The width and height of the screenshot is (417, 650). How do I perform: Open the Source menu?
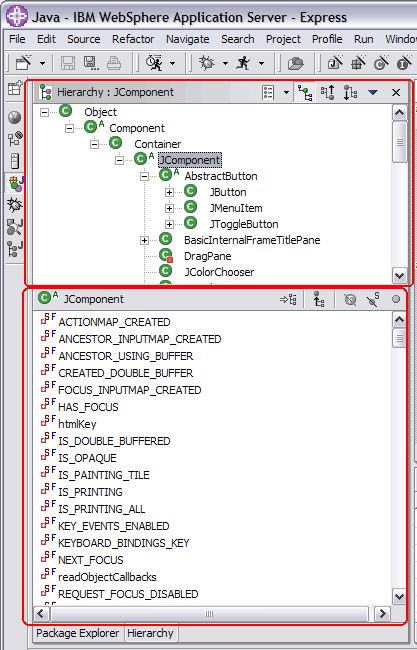point(84,39)
